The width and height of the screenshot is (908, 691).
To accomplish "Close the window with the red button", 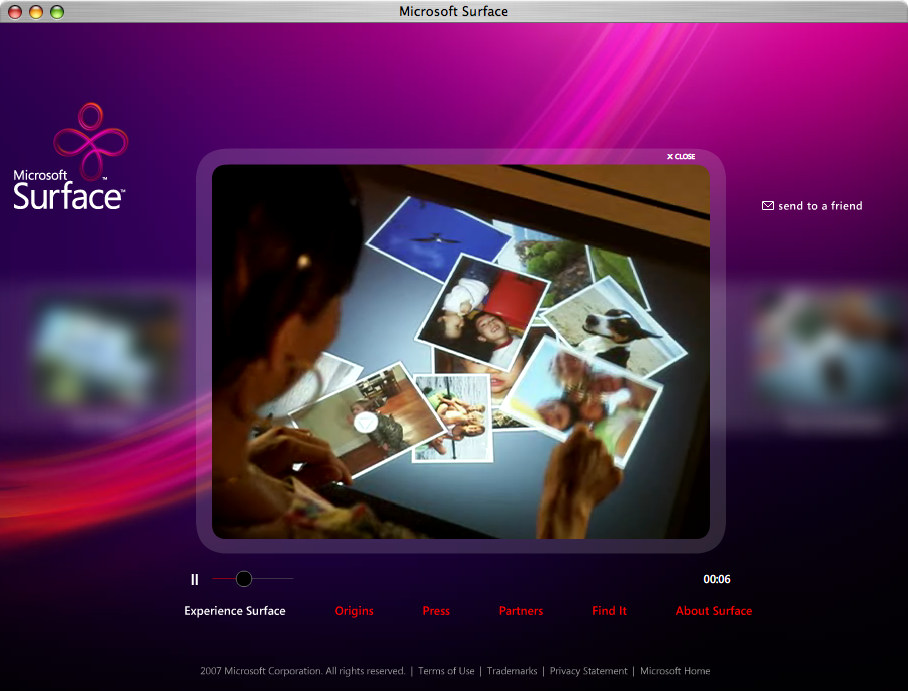I will click(15, 12).
